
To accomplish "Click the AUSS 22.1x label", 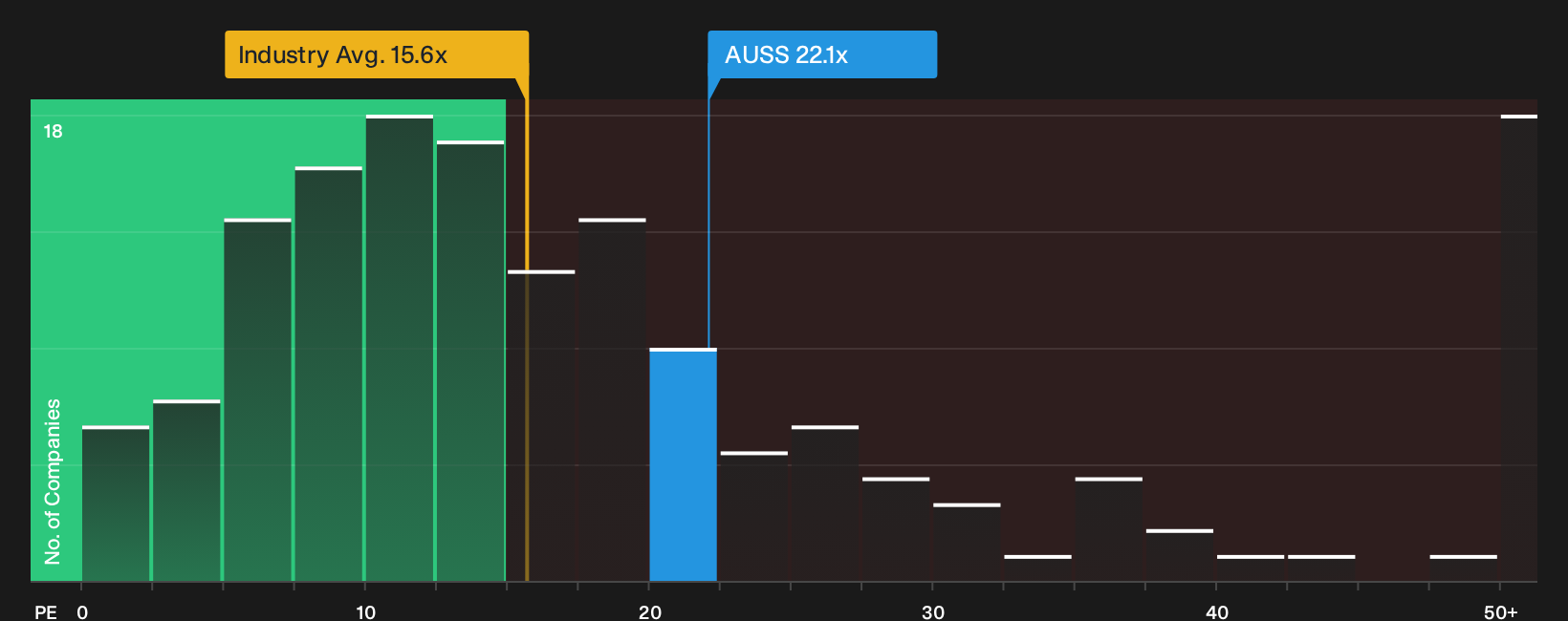I will (822, 54).
